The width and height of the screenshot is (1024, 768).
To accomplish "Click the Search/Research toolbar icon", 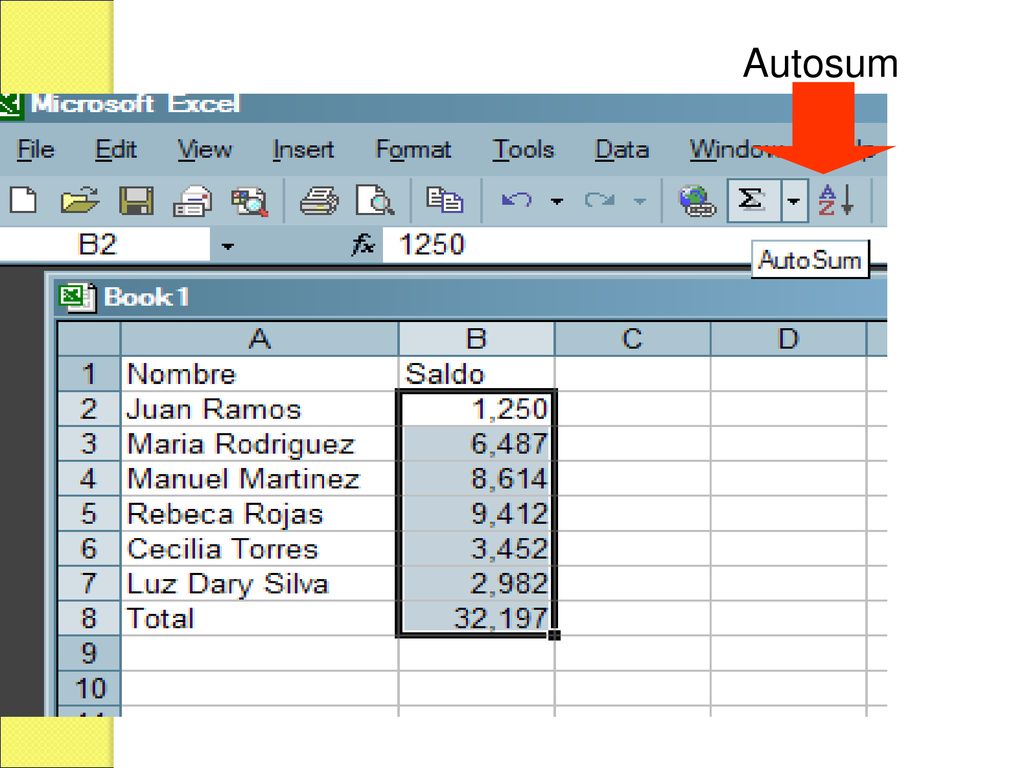I will [249, 200].
